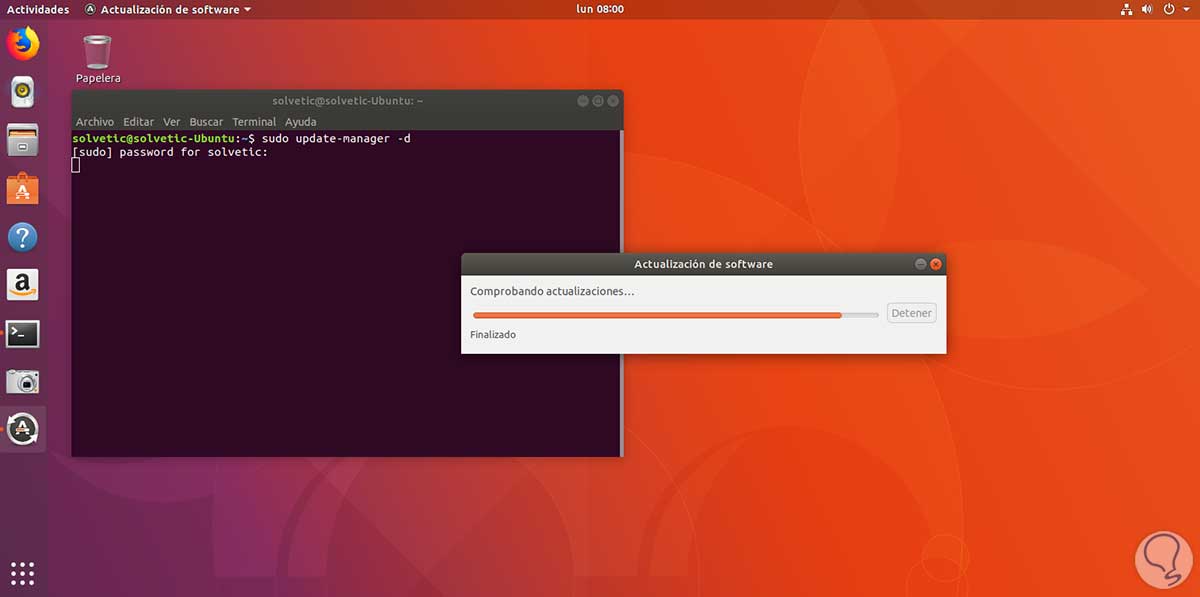Select the Software Updater icon in the dock
The height and width of the screenshot is (597, 1200).
(x=22, y=428)
